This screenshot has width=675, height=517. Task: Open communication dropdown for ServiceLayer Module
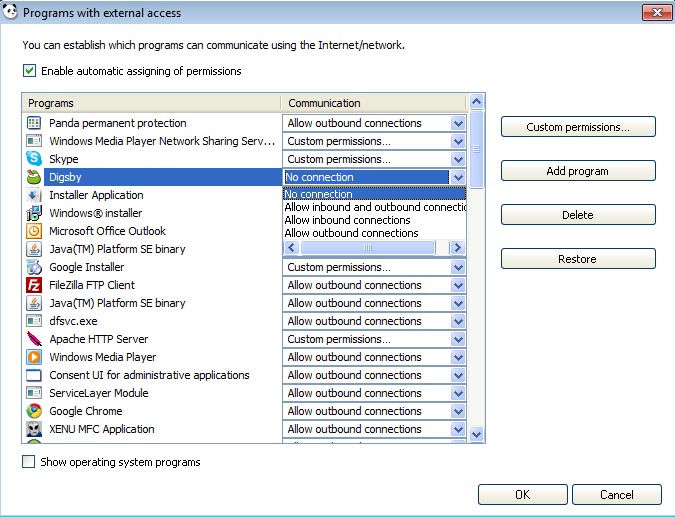(x=458, y=393)
